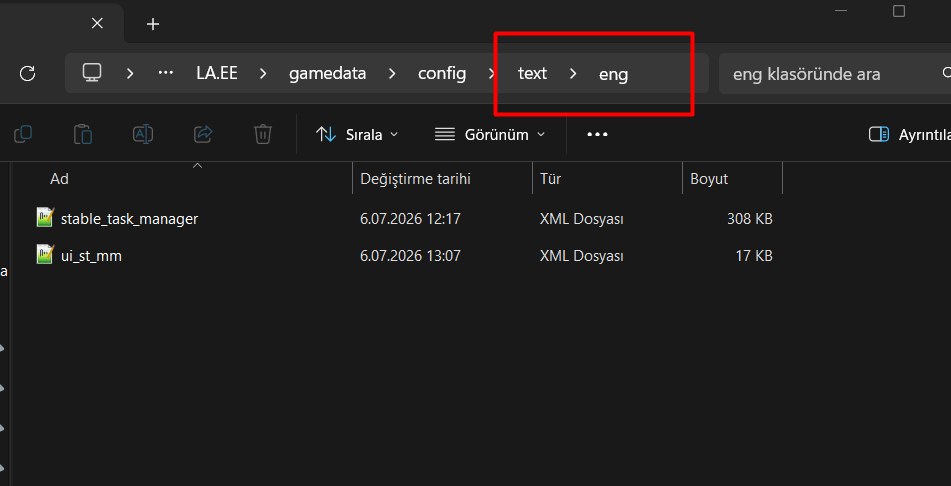Screen dimensions: 951x486
Task: Add a new Explorer tab
Action: click(153, 24)
